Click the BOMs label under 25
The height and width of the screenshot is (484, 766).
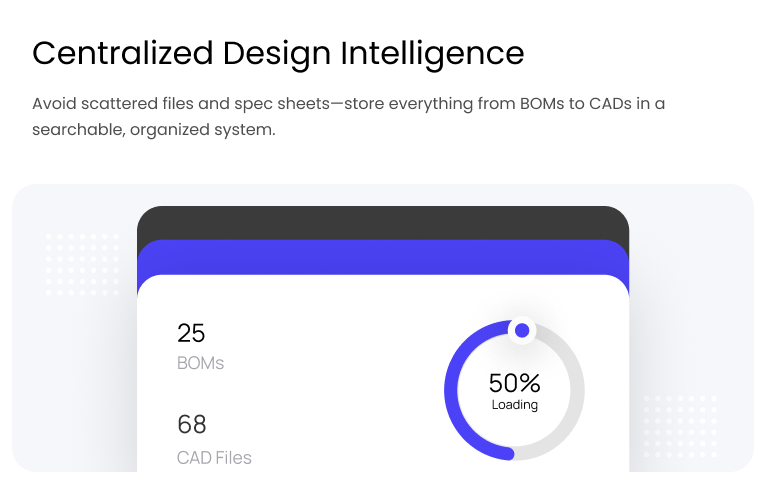pos(200,363)
